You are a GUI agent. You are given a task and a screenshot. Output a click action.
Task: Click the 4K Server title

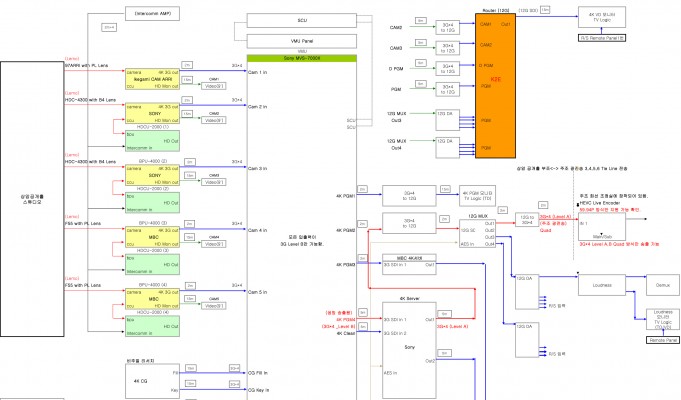(x=409, y=299)
